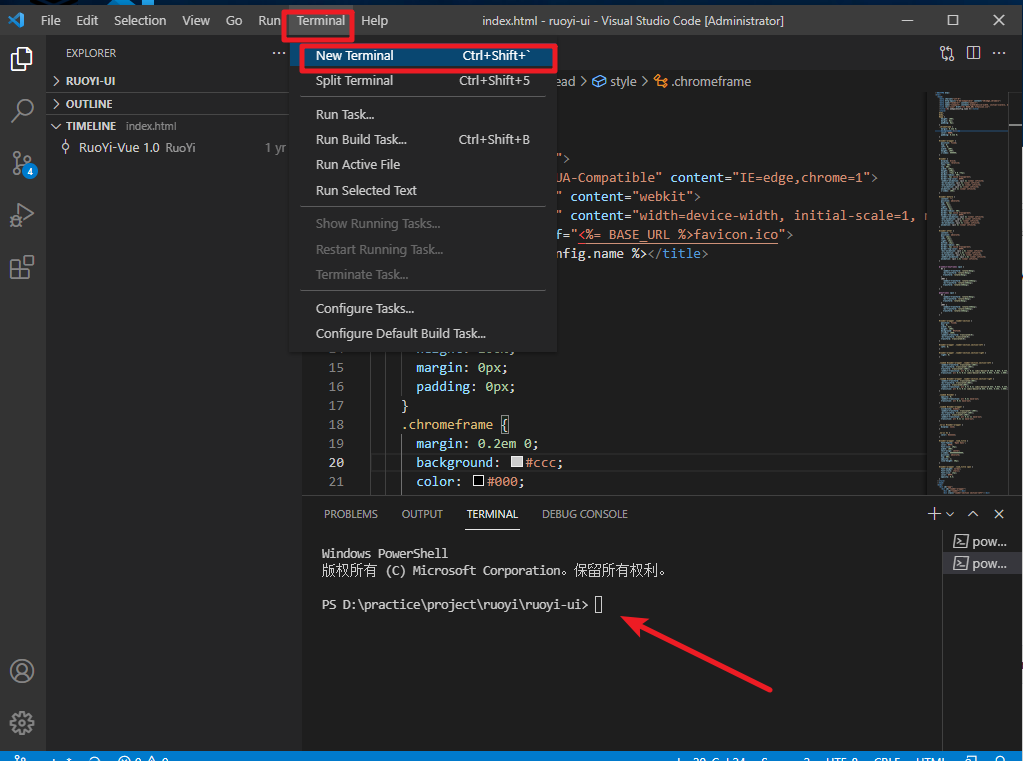Open the Go menu

[x=234, y=20]
